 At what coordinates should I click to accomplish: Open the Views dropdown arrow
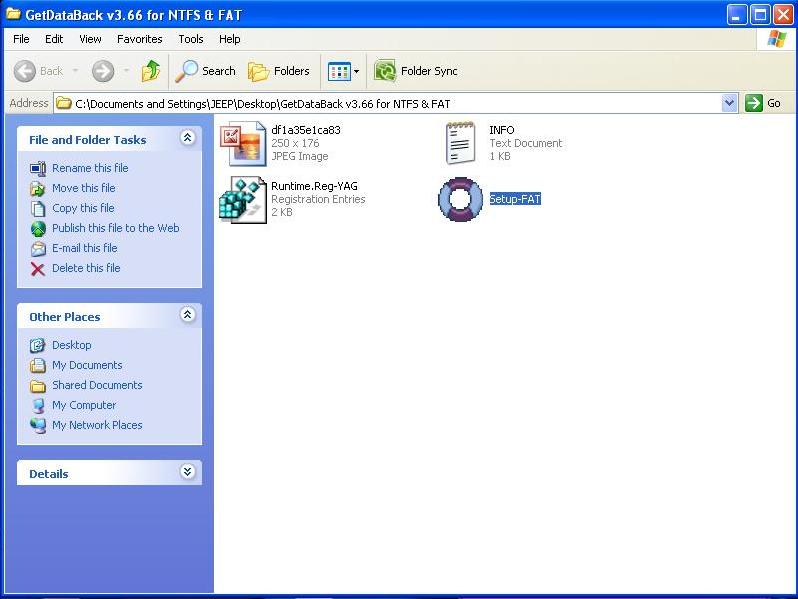356,71
